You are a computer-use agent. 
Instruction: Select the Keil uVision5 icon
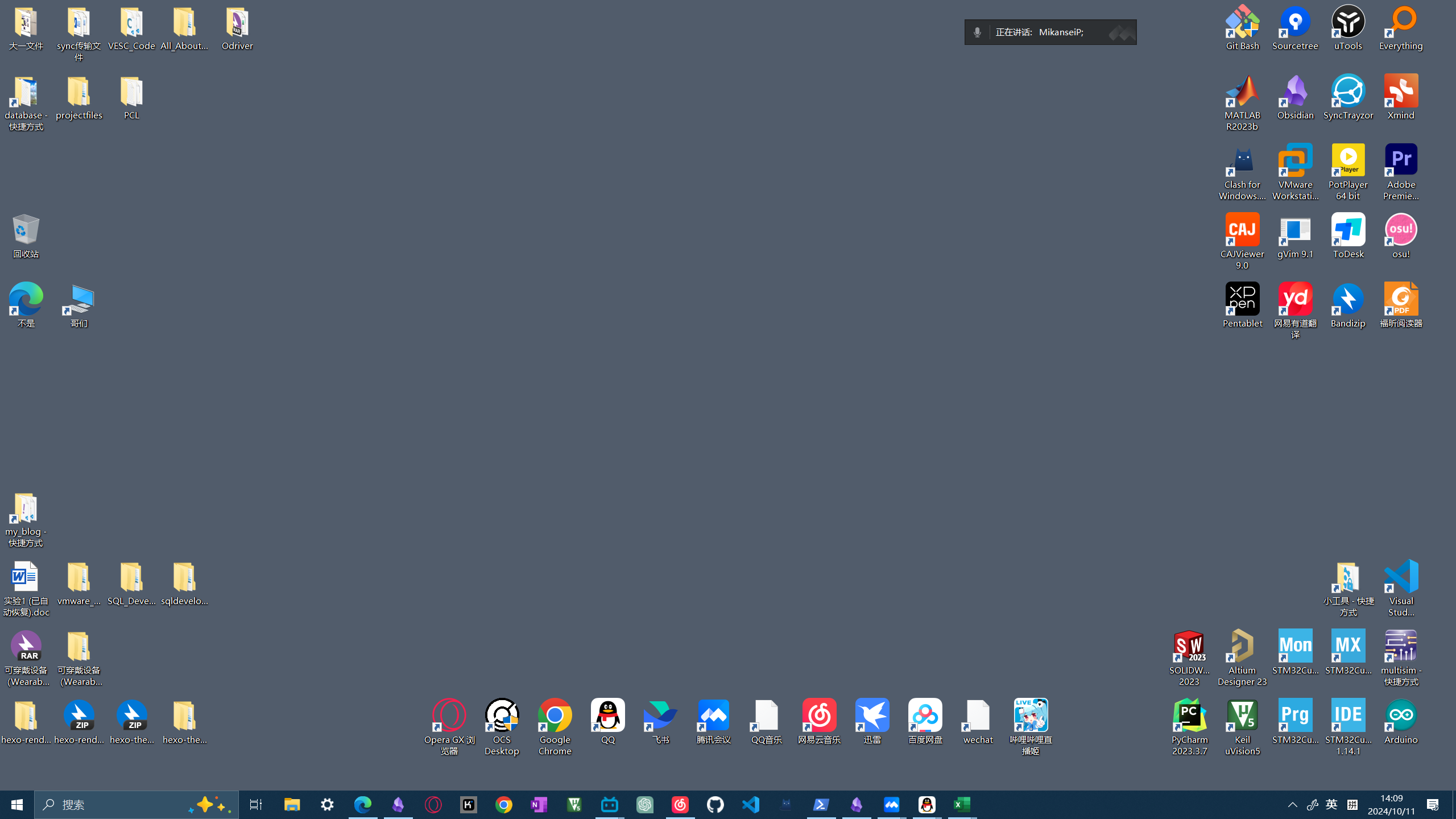[1242, 727]
